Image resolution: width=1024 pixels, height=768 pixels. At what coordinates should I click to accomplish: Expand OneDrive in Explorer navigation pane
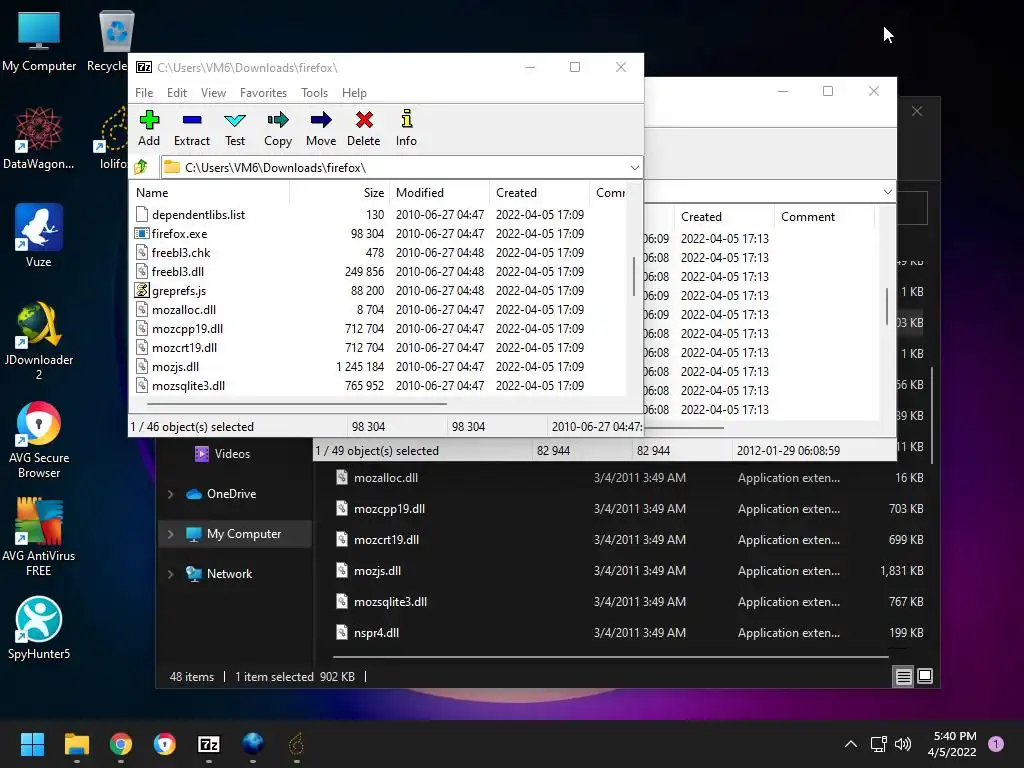pos(170,494)
